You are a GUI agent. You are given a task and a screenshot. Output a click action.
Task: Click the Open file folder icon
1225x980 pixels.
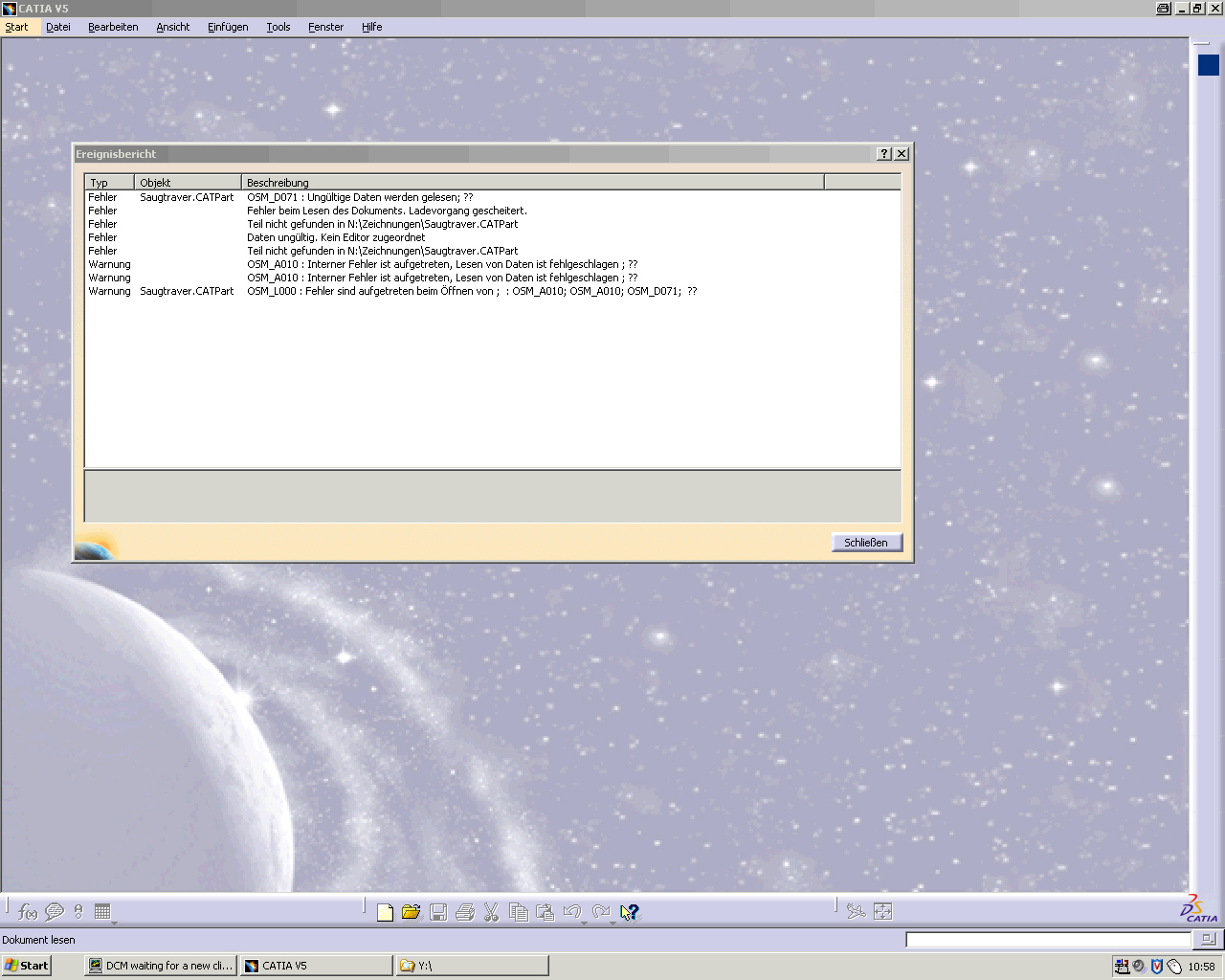pos(412,912)
